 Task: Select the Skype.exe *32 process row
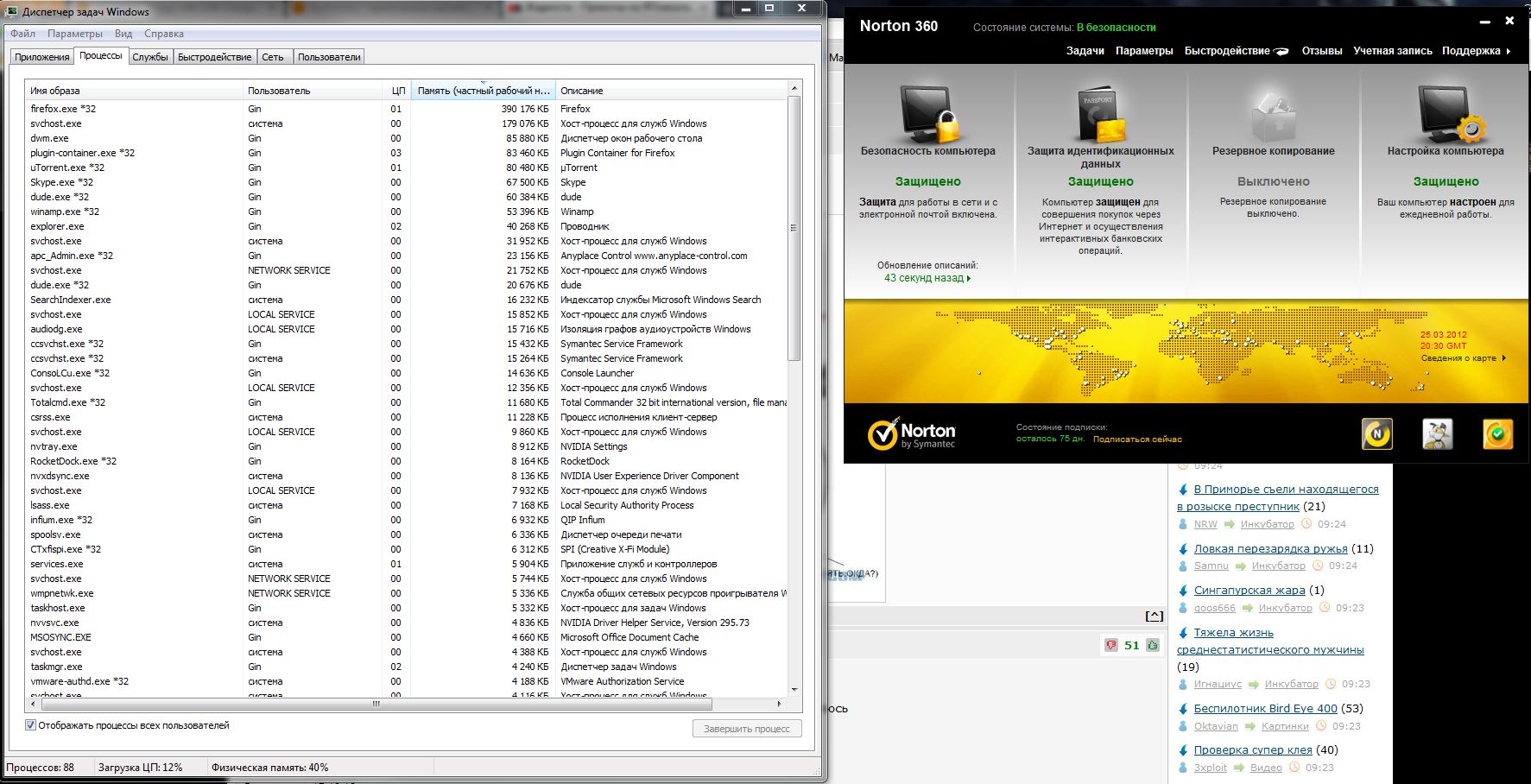tap(407, 182)
